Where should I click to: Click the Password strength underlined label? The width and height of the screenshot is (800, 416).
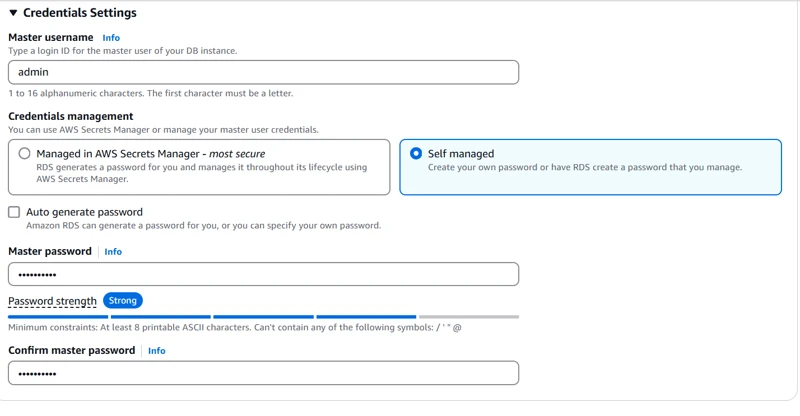pos(52,301)
